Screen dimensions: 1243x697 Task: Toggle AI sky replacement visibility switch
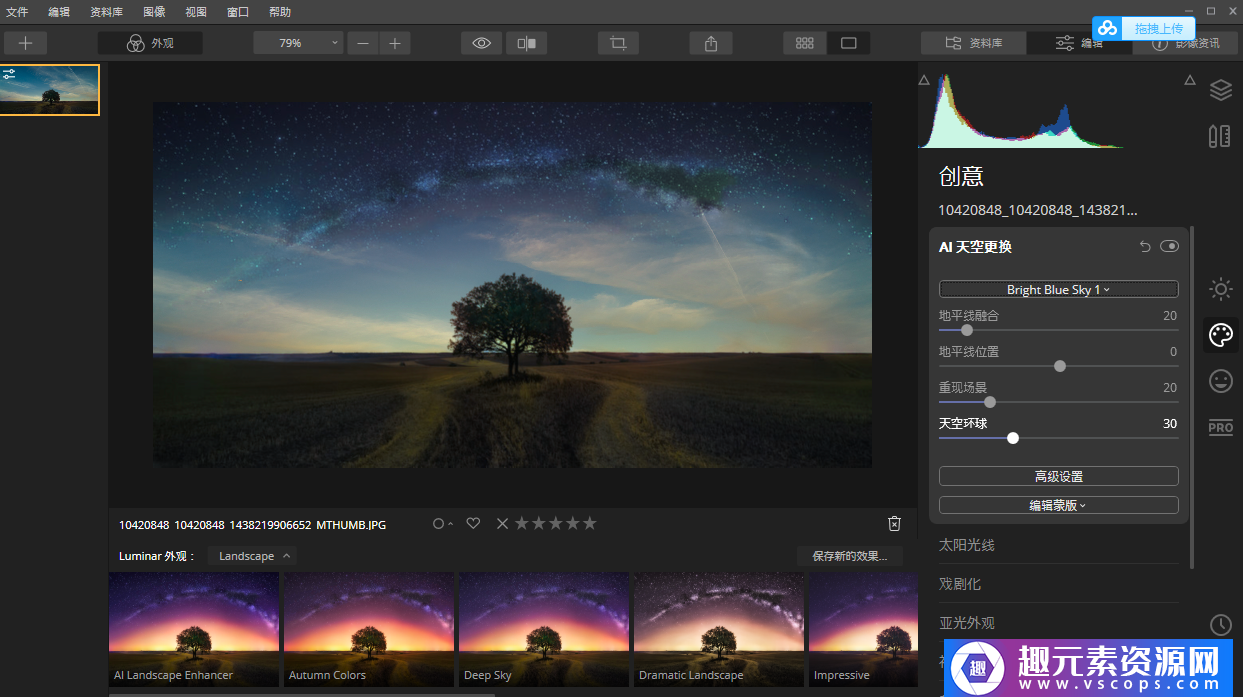[x=1169, y=247]
